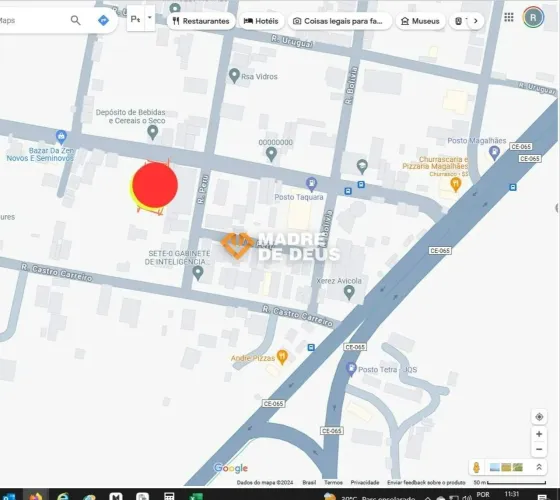Viewport: 560px width, 500px height.
Task: Select the Xerez Avícola pin
Action: (349, 292)
